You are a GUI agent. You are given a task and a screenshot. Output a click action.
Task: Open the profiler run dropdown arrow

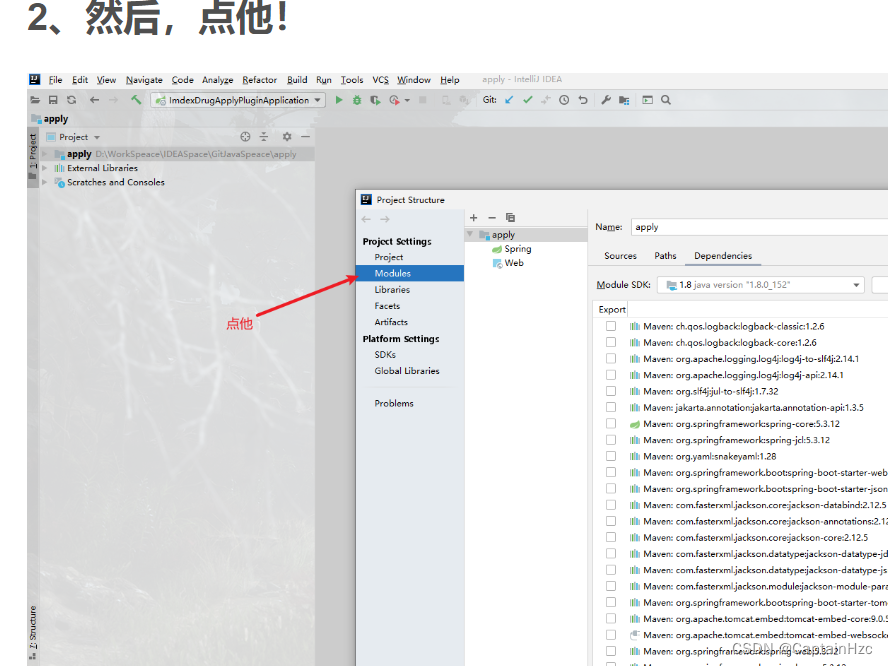[x=407, y=101]
